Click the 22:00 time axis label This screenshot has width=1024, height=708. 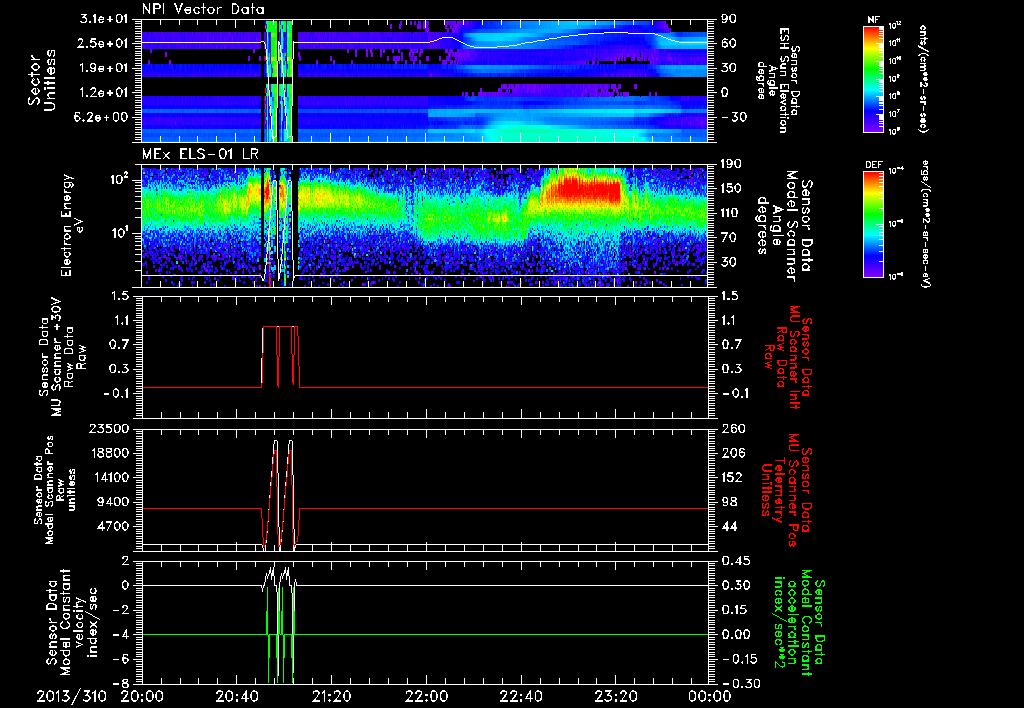[x=426, y=696]
